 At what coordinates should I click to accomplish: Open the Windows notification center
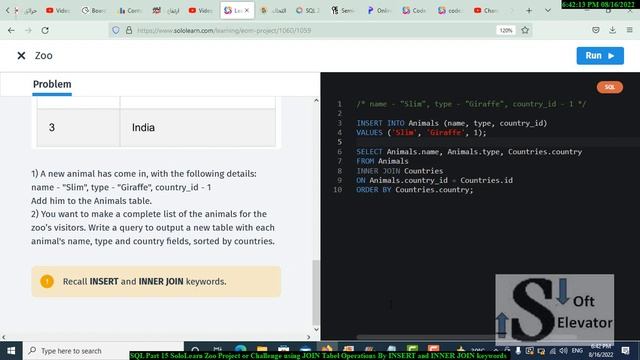pyautogui.click(x=625, y=351)
